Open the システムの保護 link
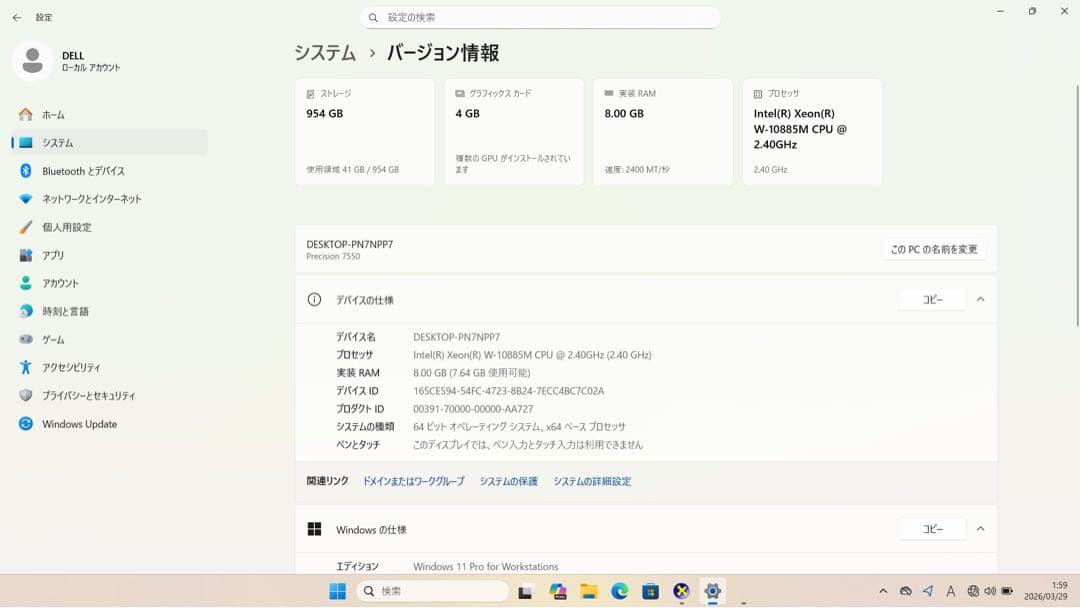 [508, 481]
